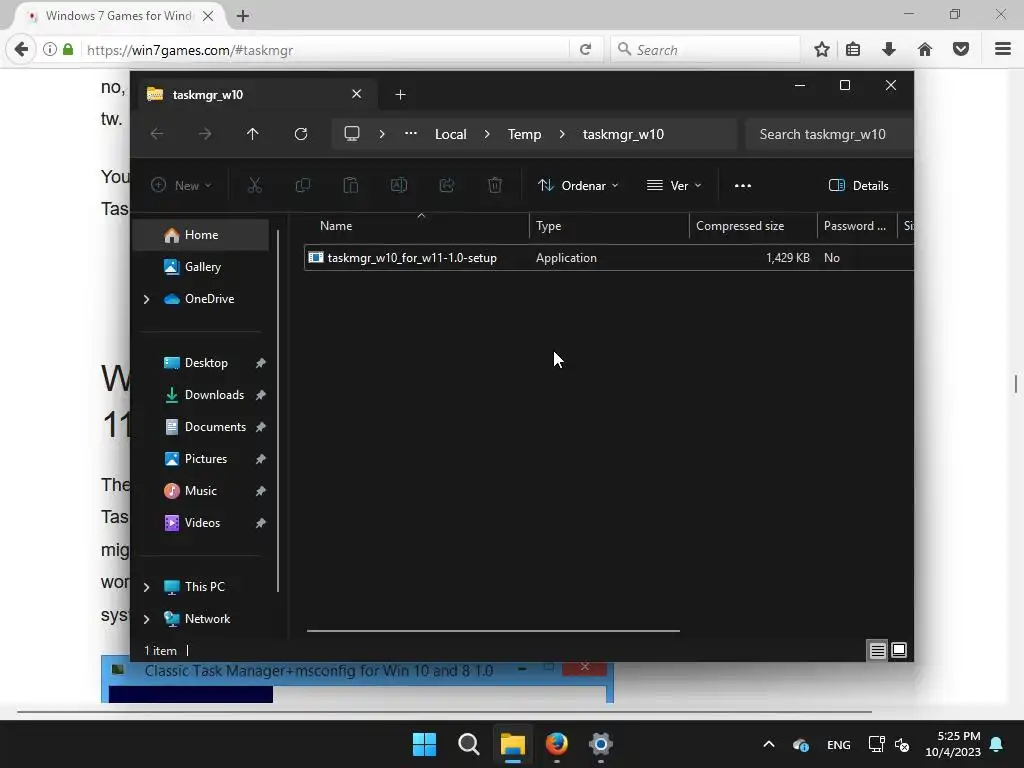Refresh the taskmgr_w10 folder view
1024x768 pixels.
(x=300, y=134)
